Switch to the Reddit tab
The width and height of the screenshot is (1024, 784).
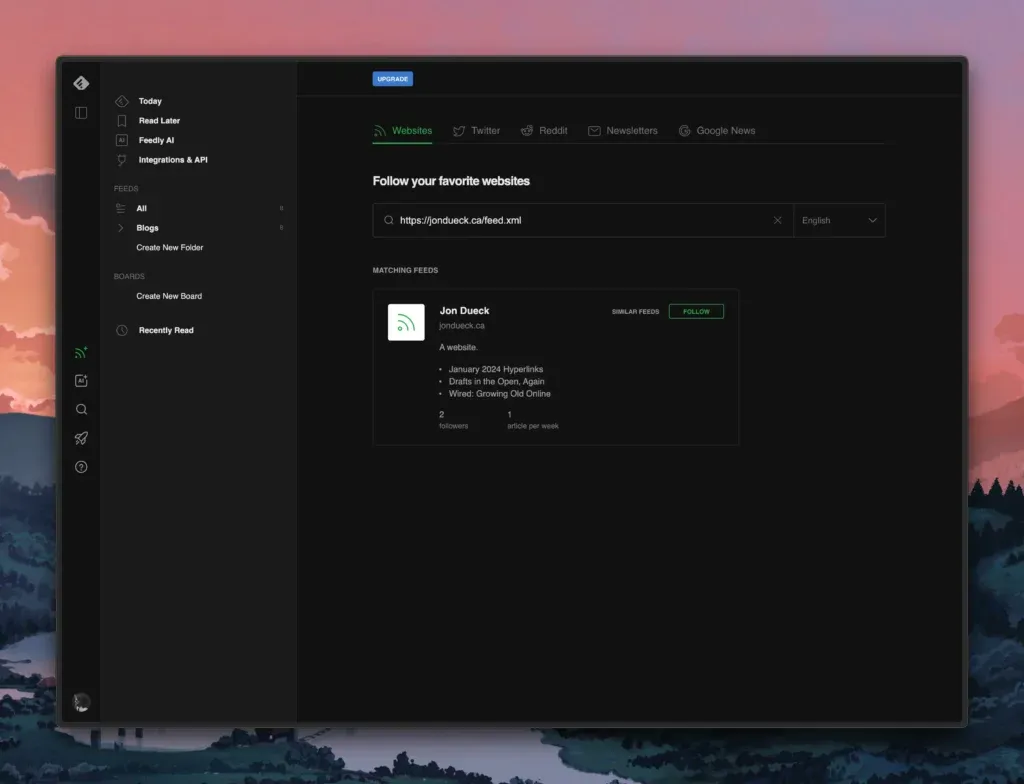point(543,131)
